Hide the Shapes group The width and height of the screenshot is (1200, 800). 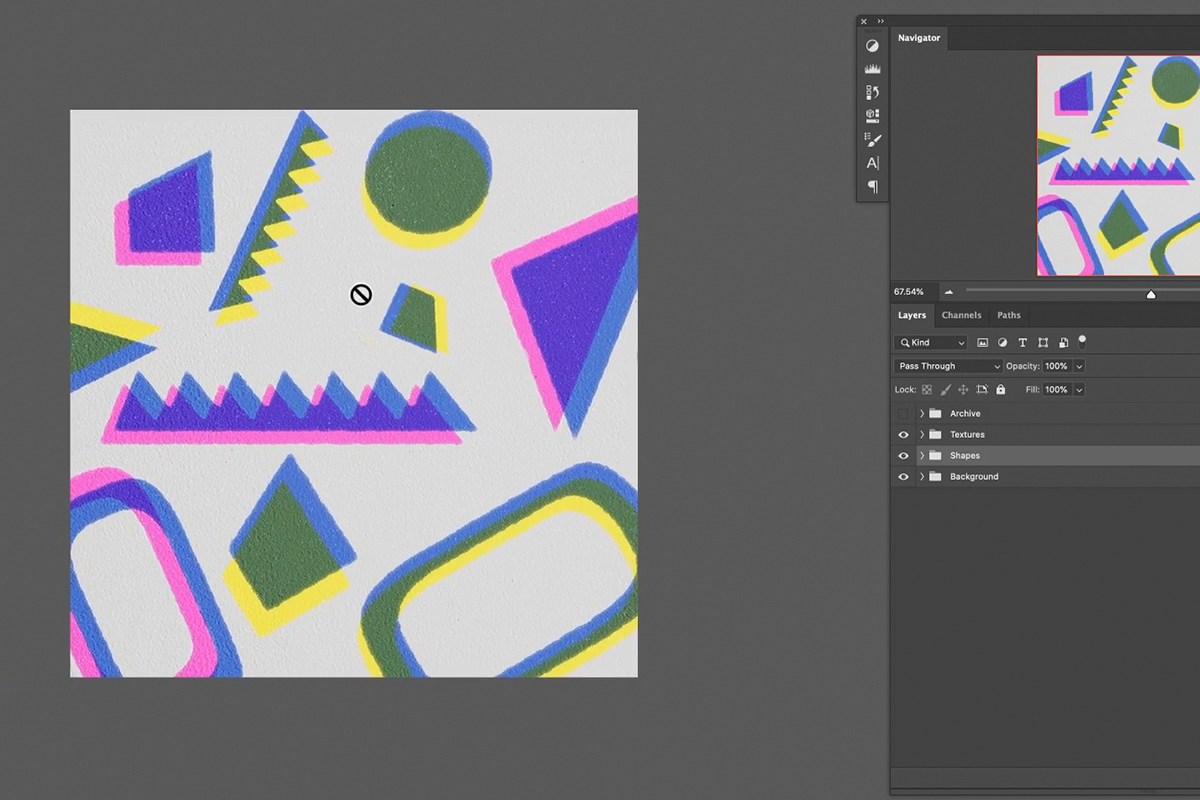(903, 456)
